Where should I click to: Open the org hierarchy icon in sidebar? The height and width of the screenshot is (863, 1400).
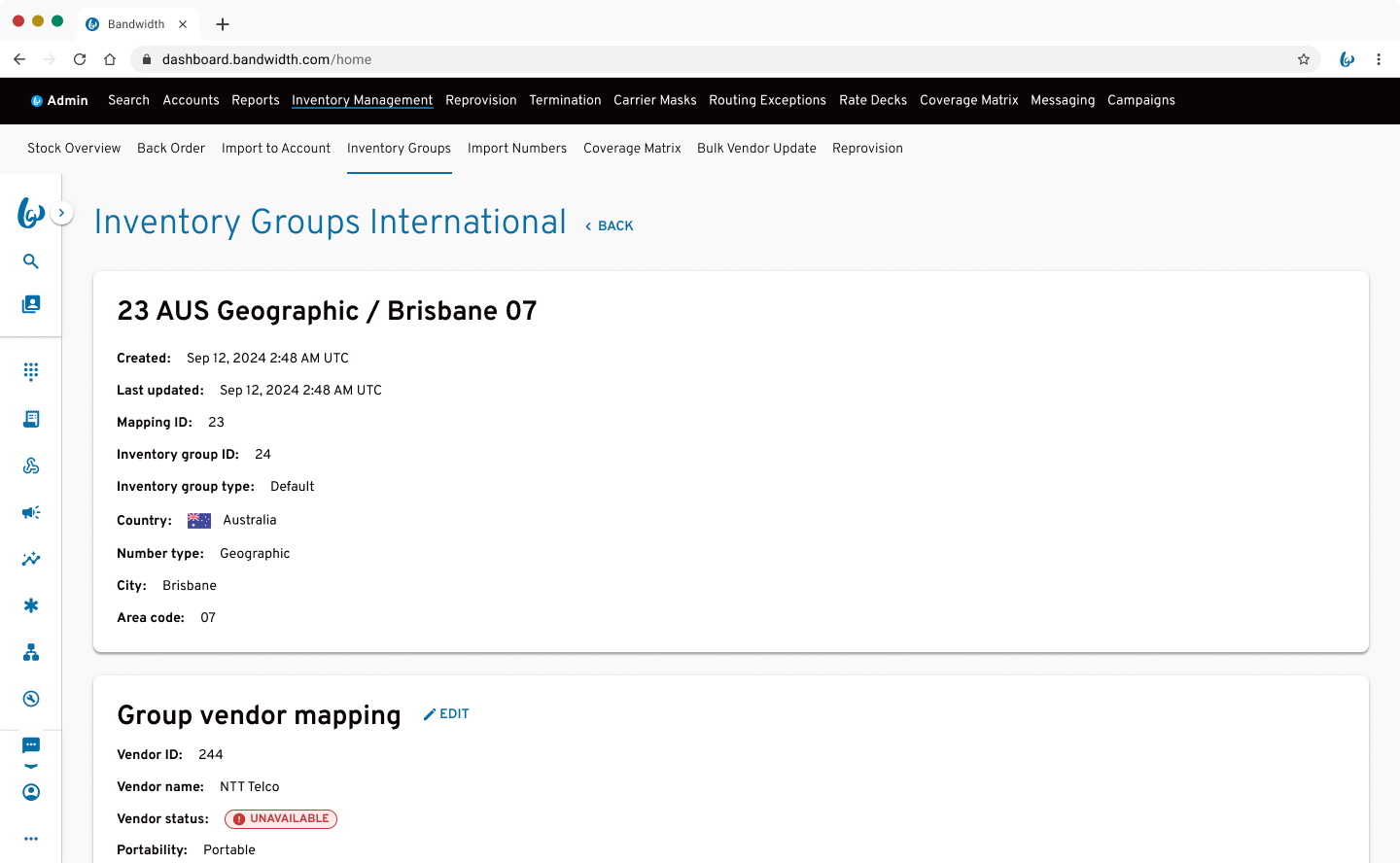(31, 652)
